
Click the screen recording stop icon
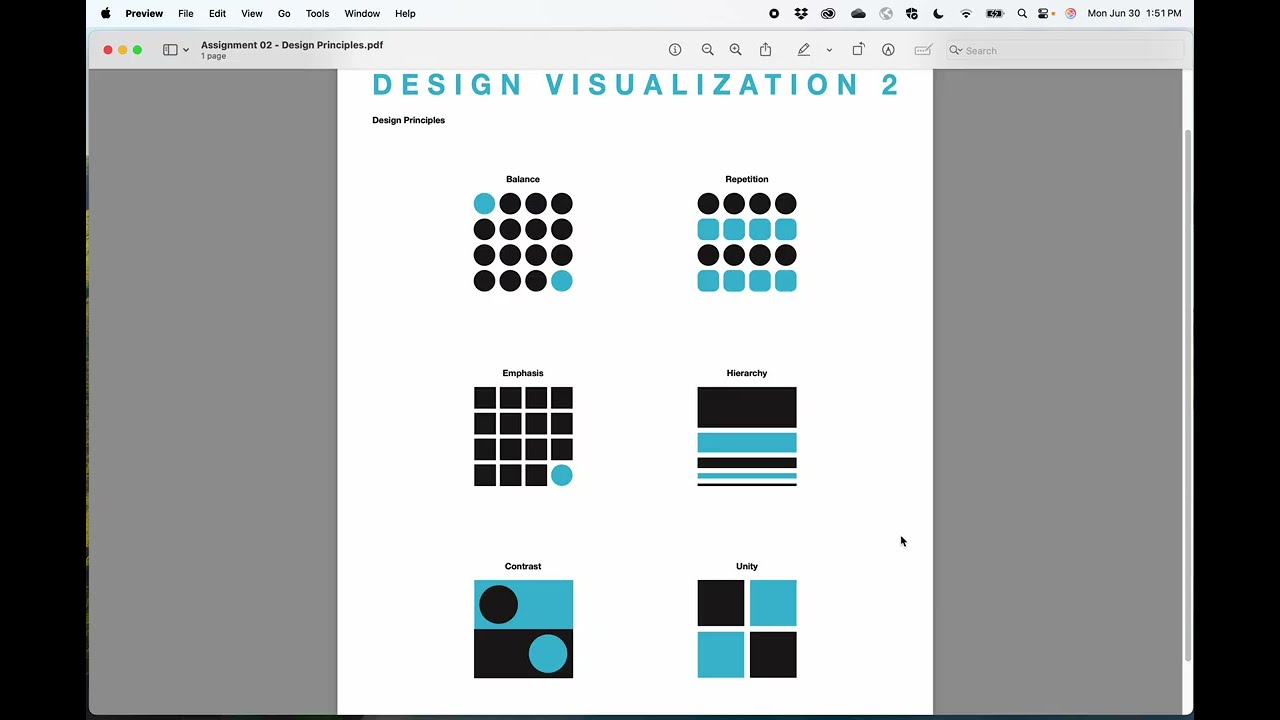tap(774, 14)
